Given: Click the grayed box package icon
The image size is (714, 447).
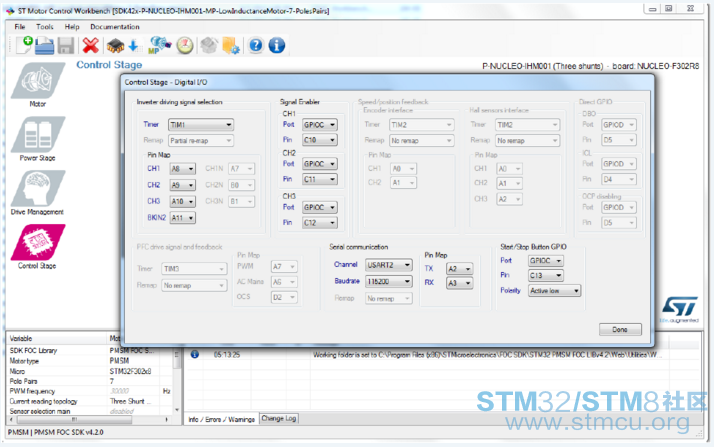Looking at the screenshot, I should pos(209,46).
